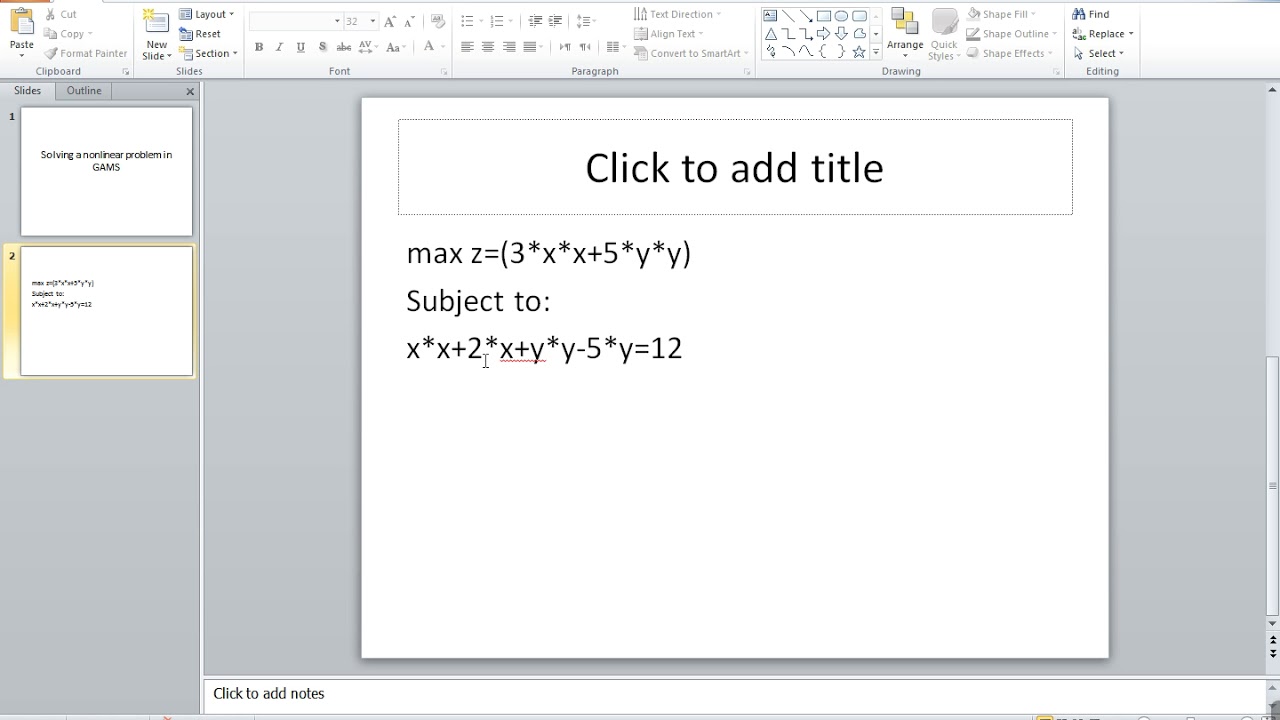The height and width of the screenshot is (720, 1280).
Task: Toggle Bold formatting
Action: pos(259,47)
